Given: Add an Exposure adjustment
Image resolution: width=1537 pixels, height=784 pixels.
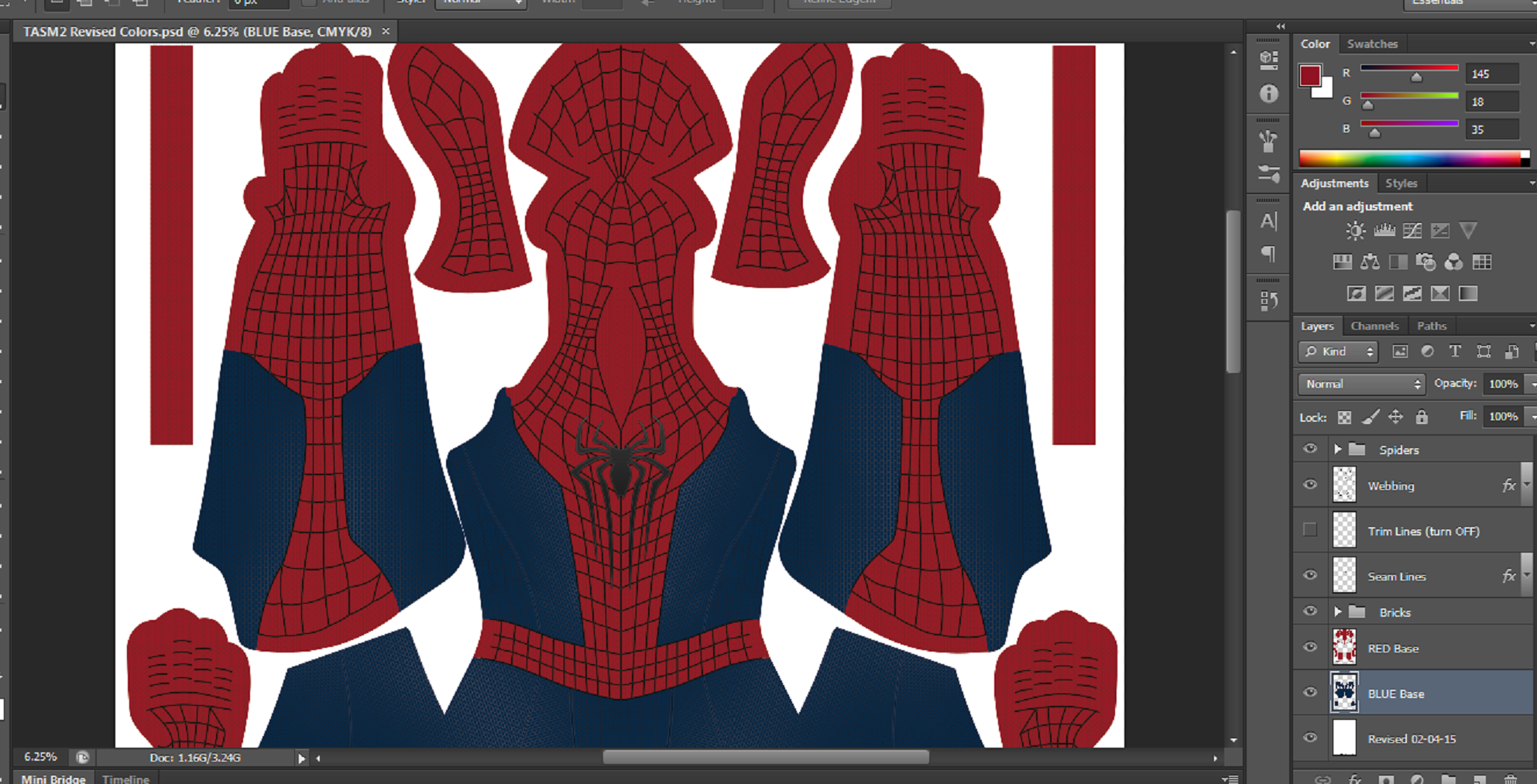Looking at the screenshot, I should [1440, 231].
